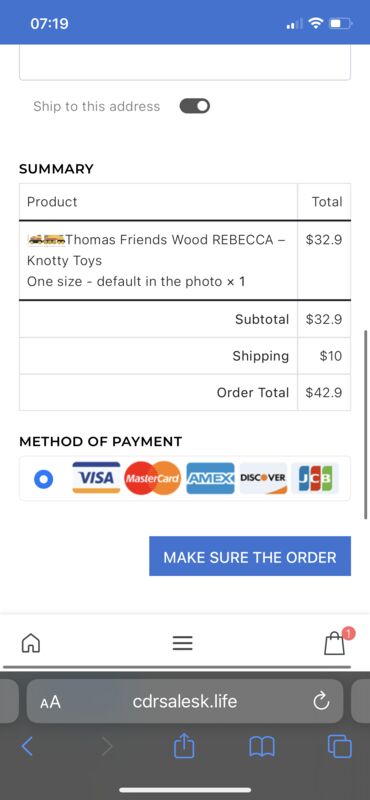The width and height of the screenshot is (370, 800).
Task: Tap the Visa card logo
Action: 96,478
